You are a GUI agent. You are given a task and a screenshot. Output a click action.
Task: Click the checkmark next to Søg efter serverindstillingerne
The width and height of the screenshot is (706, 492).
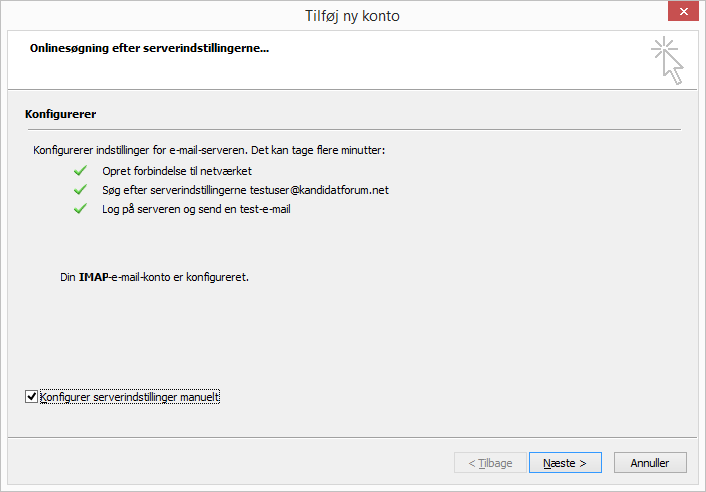tap(80, 190)
